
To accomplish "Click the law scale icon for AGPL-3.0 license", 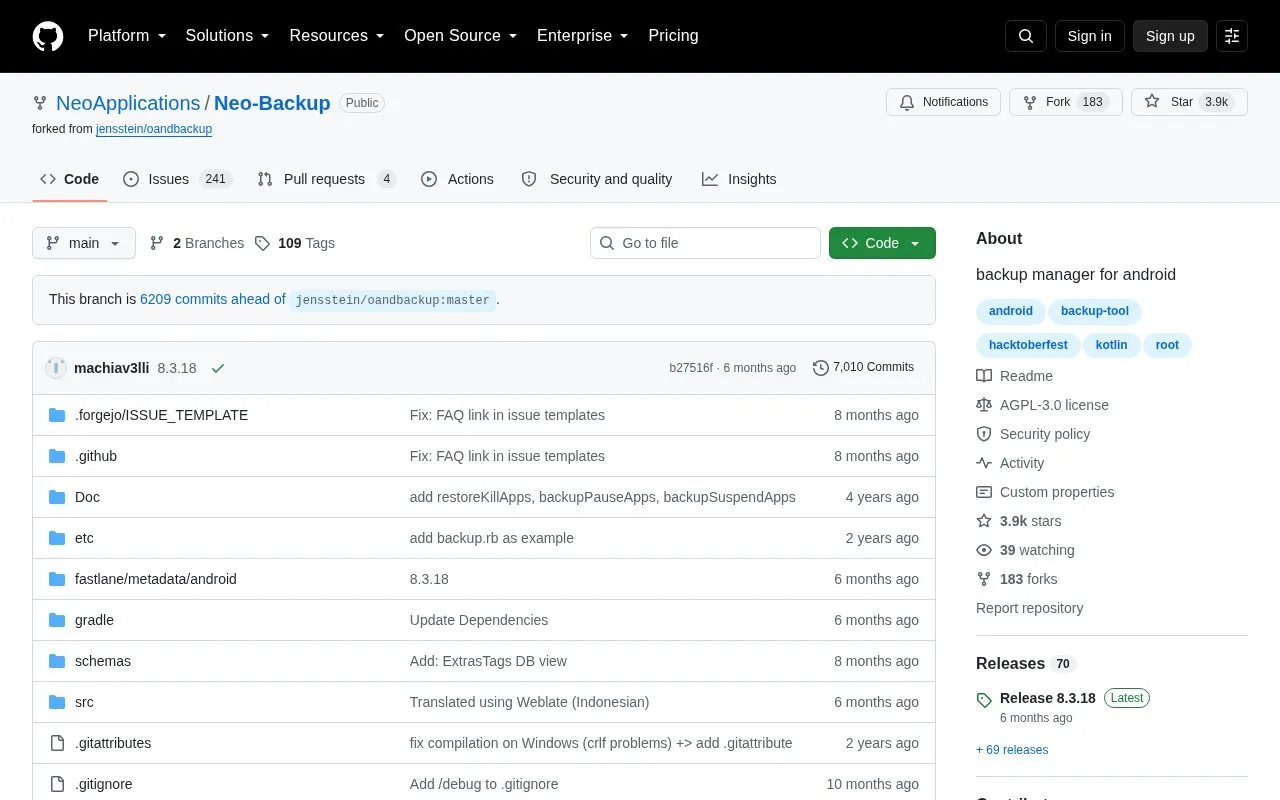I will tap(984, 405).
